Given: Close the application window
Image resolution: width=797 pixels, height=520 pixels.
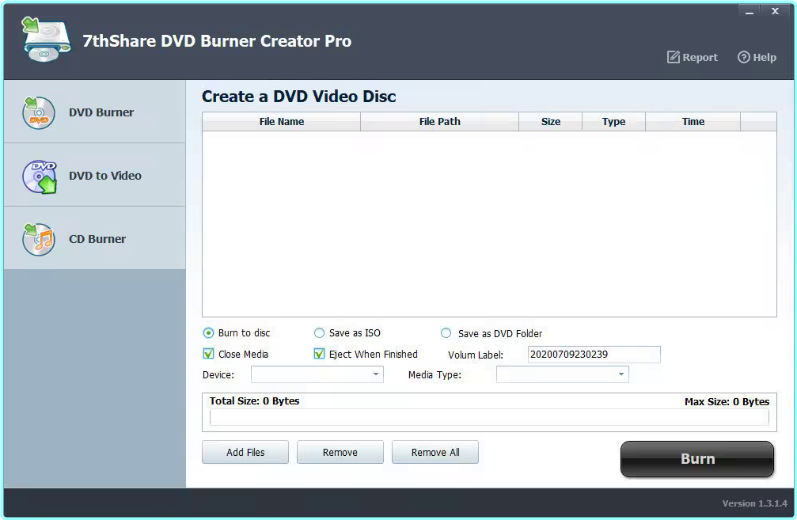Looking at the screenshot, I should (775, 11).
